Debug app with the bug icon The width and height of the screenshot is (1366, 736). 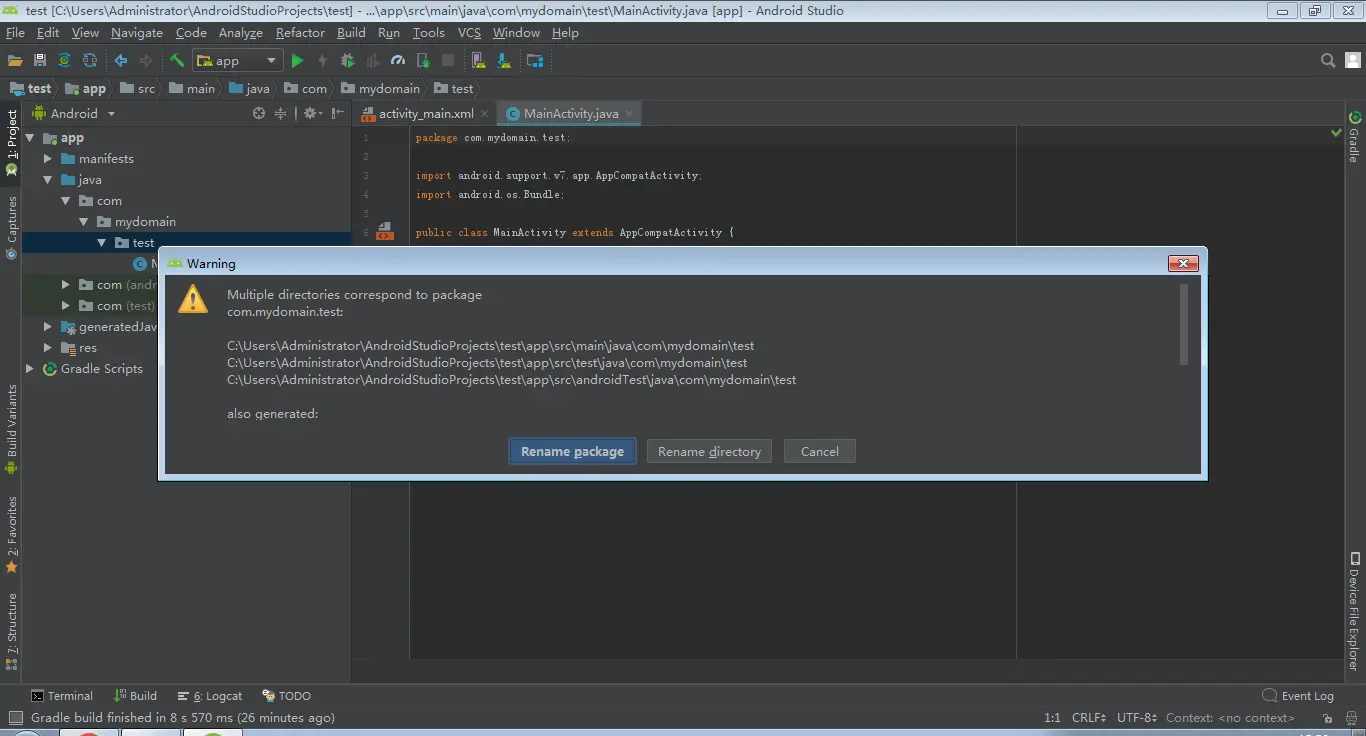pyautogui.click(x=347, y=61)
